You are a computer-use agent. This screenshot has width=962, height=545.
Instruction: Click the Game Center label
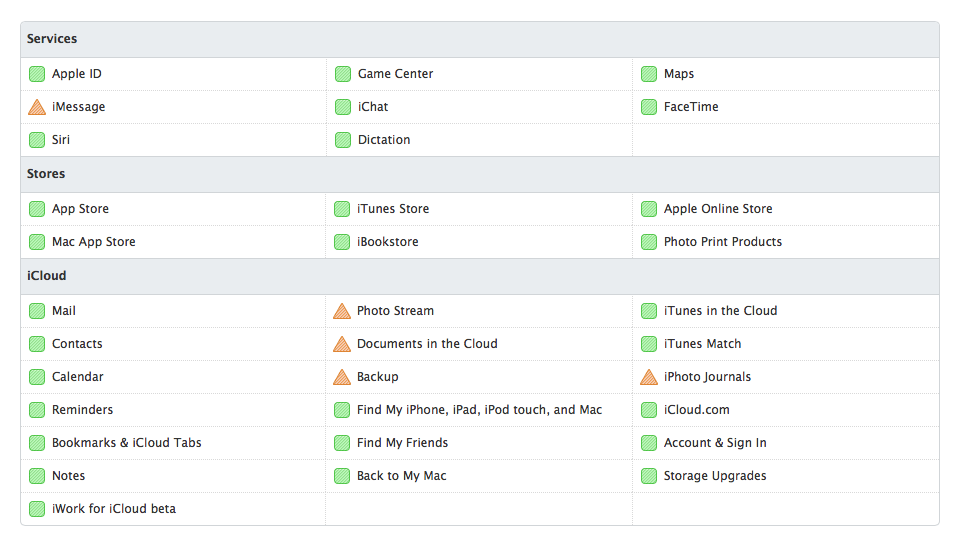pyautogui.click(x=395, y=74)
